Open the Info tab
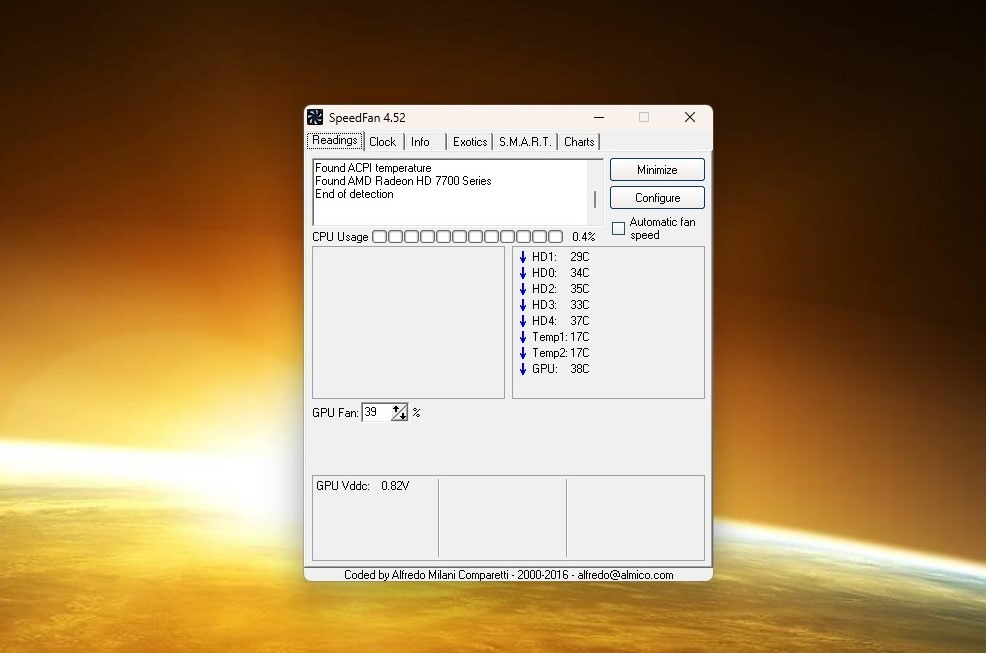The image size is (986, 653). coord(420,142)
